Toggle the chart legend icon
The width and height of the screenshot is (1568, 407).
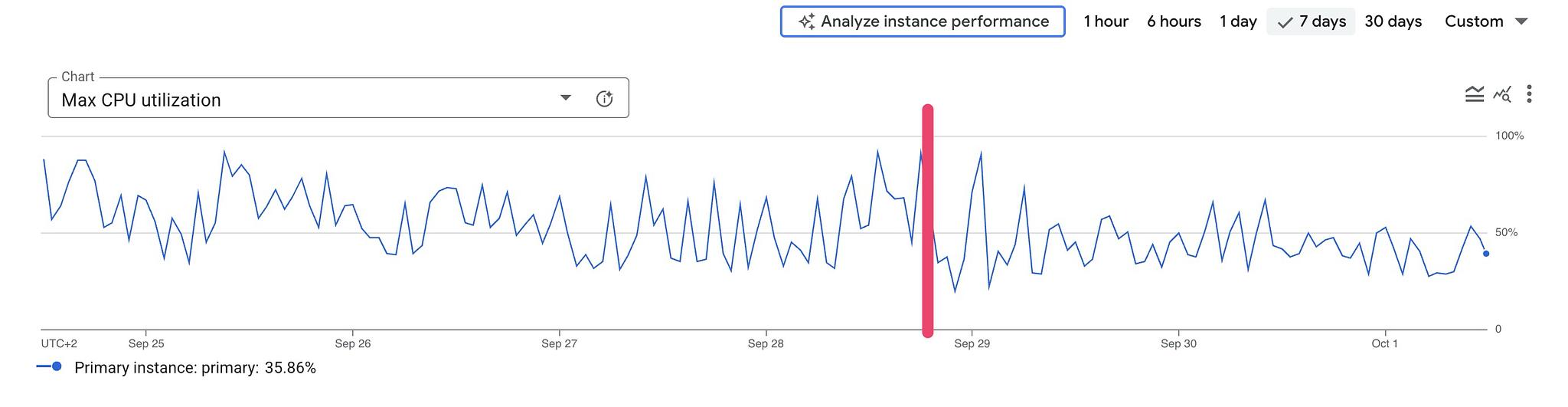1474,94
